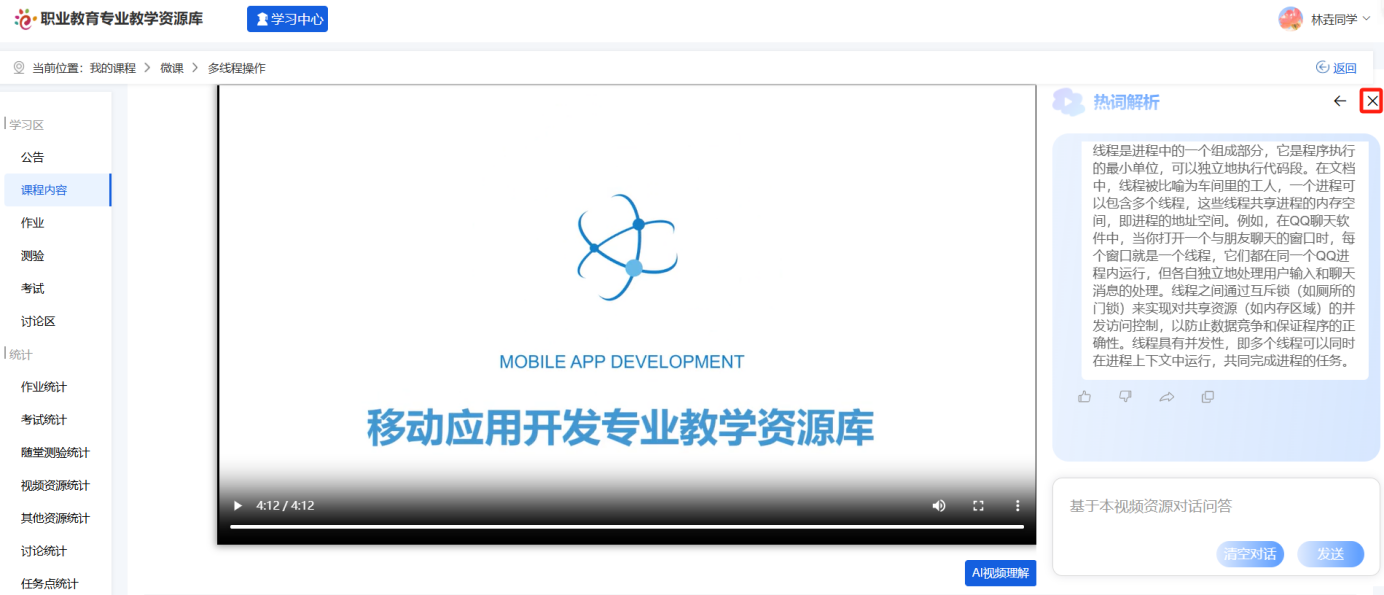This screenshot has width=1384, height=595.
Task: Click the 返回 link
Action: point(1336,68)
